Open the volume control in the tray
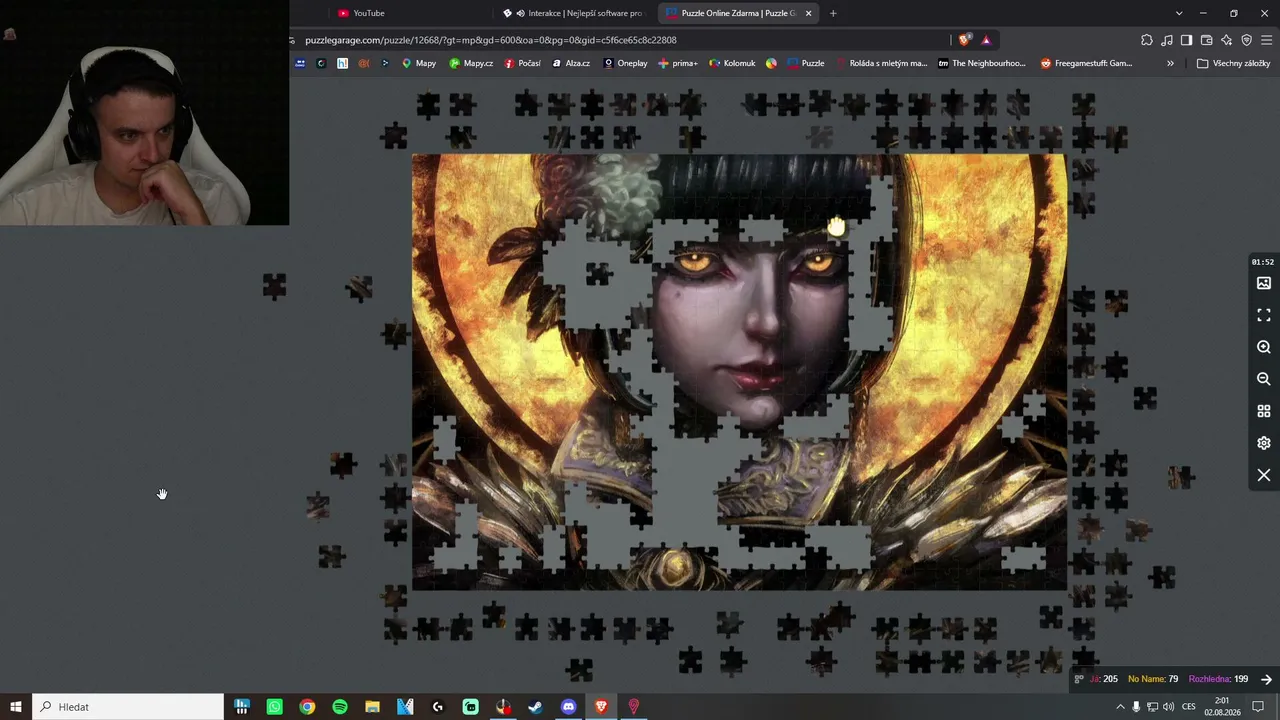The image size is (1280, 720). pyautogui.click(x=1169, y=707)
